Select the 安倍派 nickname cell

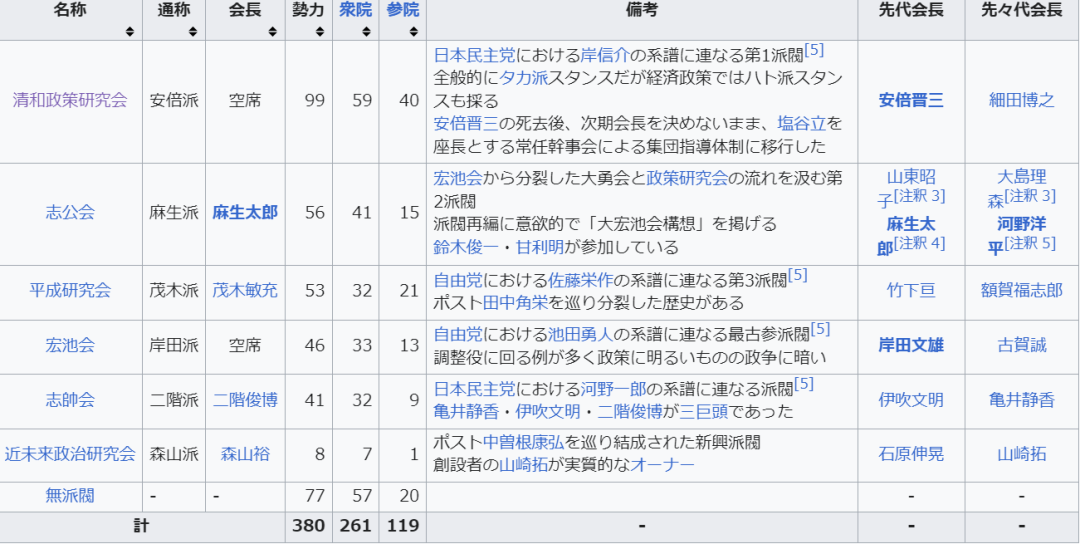174,101
